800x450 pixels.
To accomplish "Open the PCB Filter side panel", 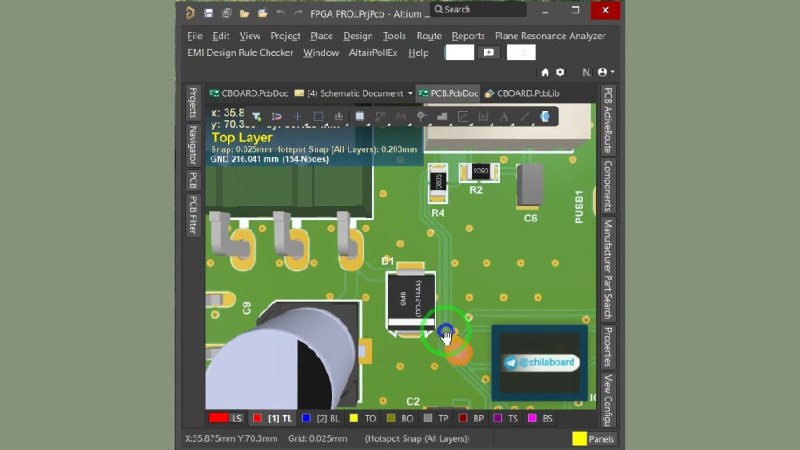I will (193, 215).
